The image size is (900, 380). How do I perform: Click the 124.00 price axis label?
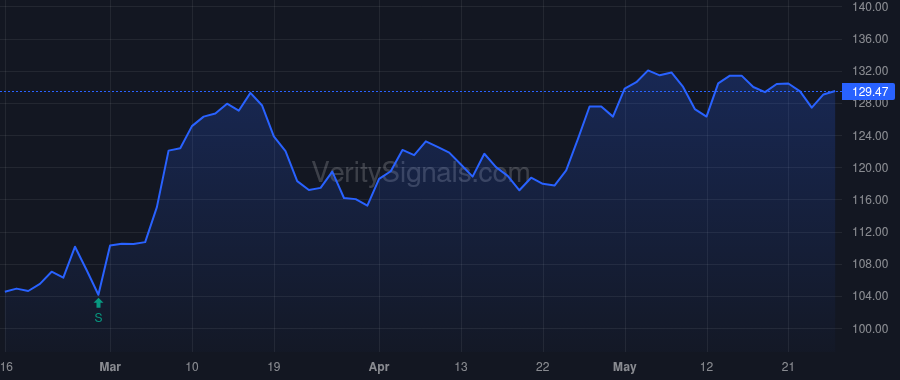(870, 135)
